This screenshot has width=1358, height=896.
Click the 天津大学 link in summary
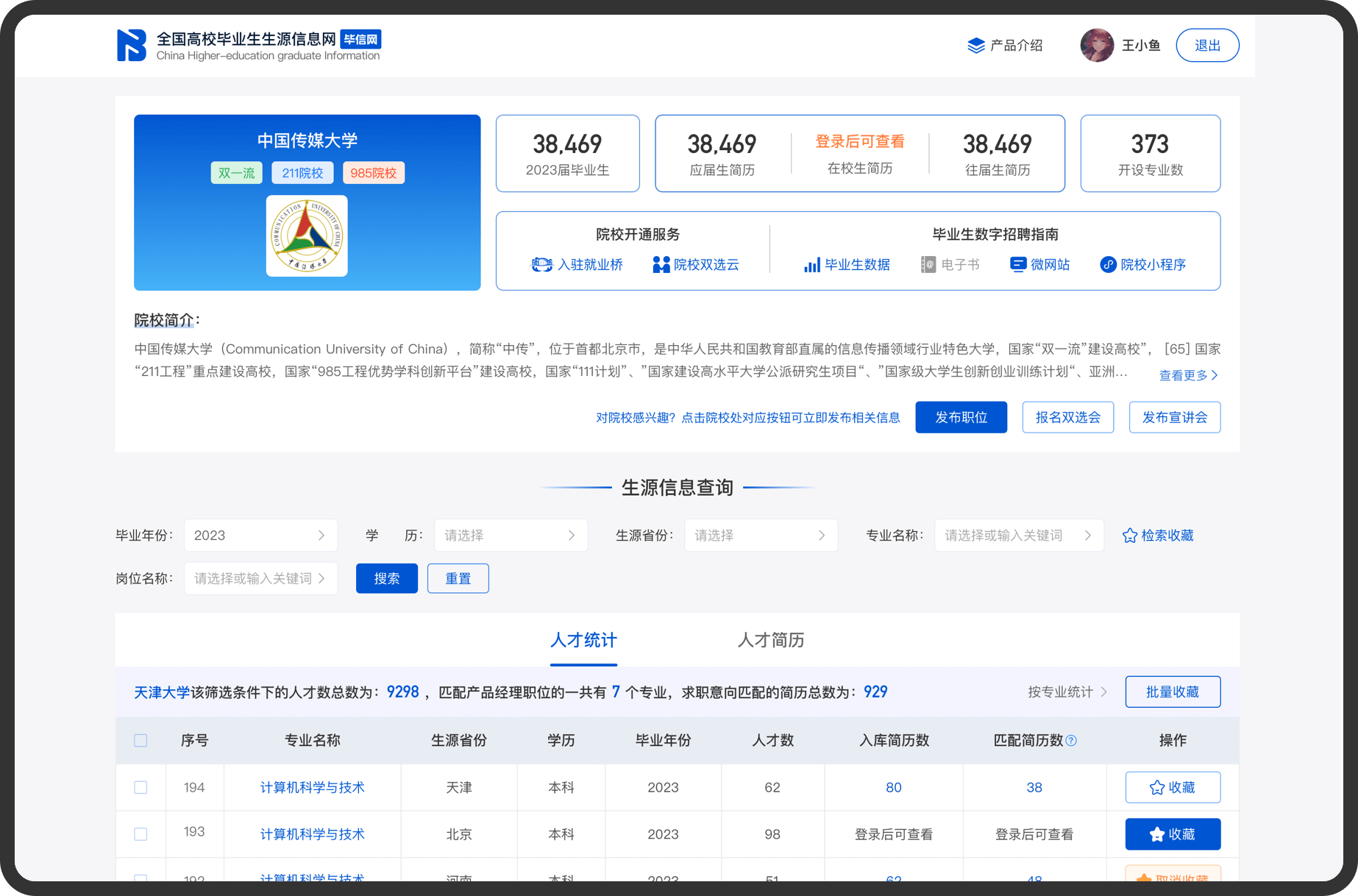coord(162,692)
